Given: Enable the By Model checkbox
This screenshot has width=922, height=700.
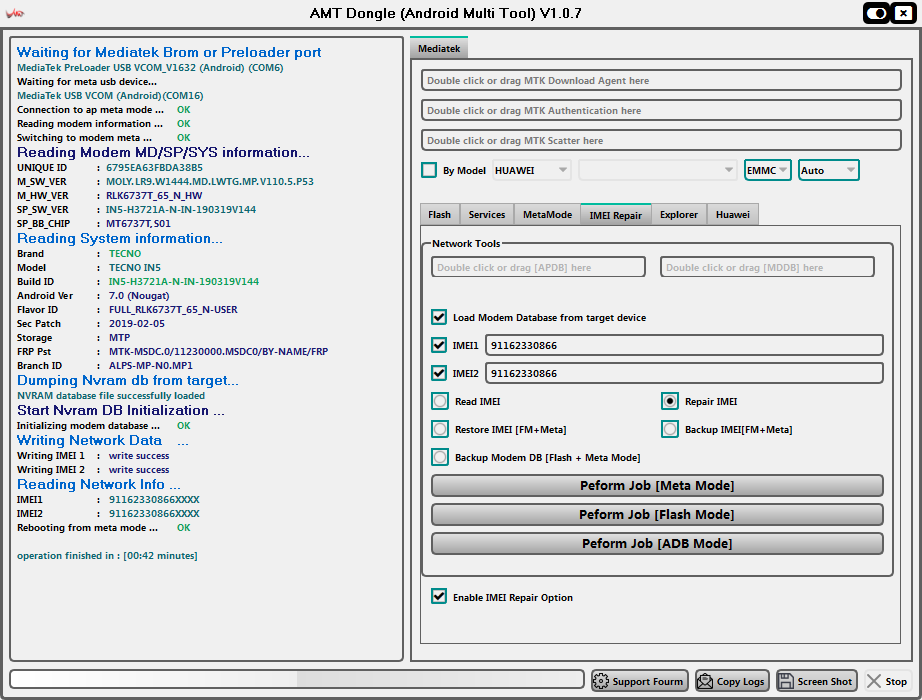Looking at the screenshot, I should (x=429, y=170).
